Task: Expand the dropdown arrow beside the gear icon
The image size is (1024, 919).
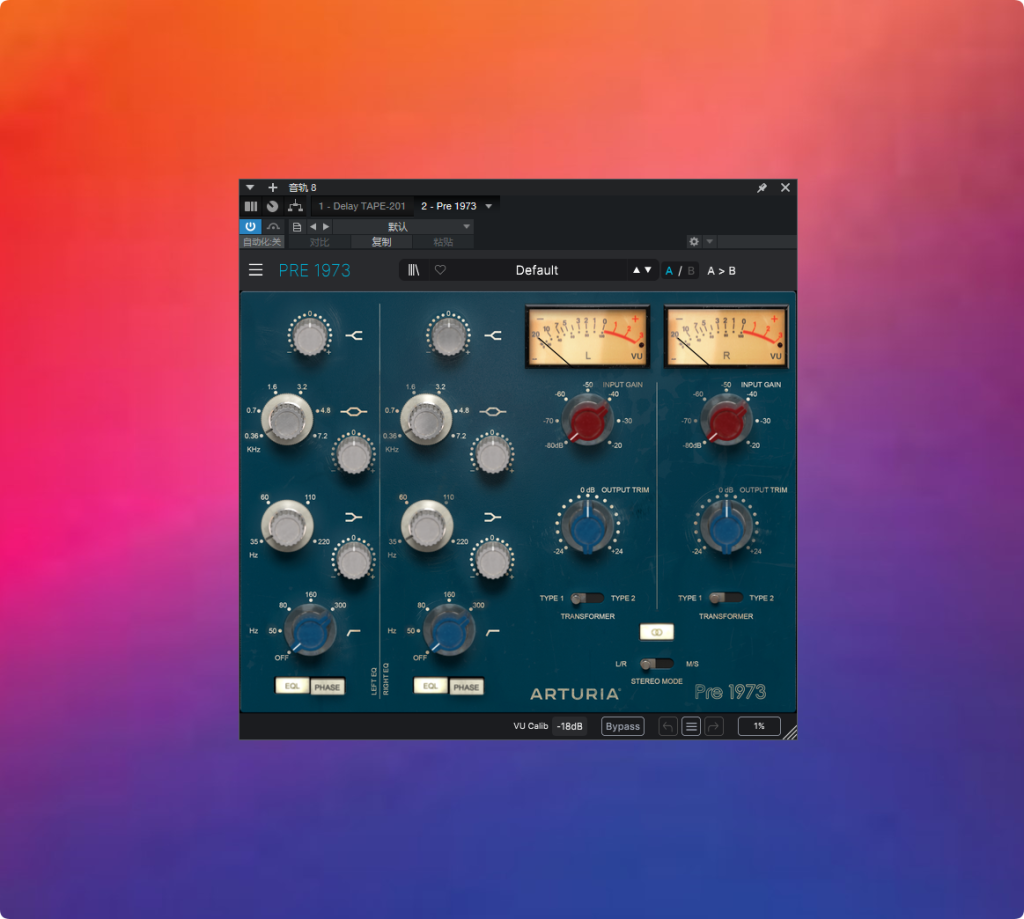Action: [710, 242]
